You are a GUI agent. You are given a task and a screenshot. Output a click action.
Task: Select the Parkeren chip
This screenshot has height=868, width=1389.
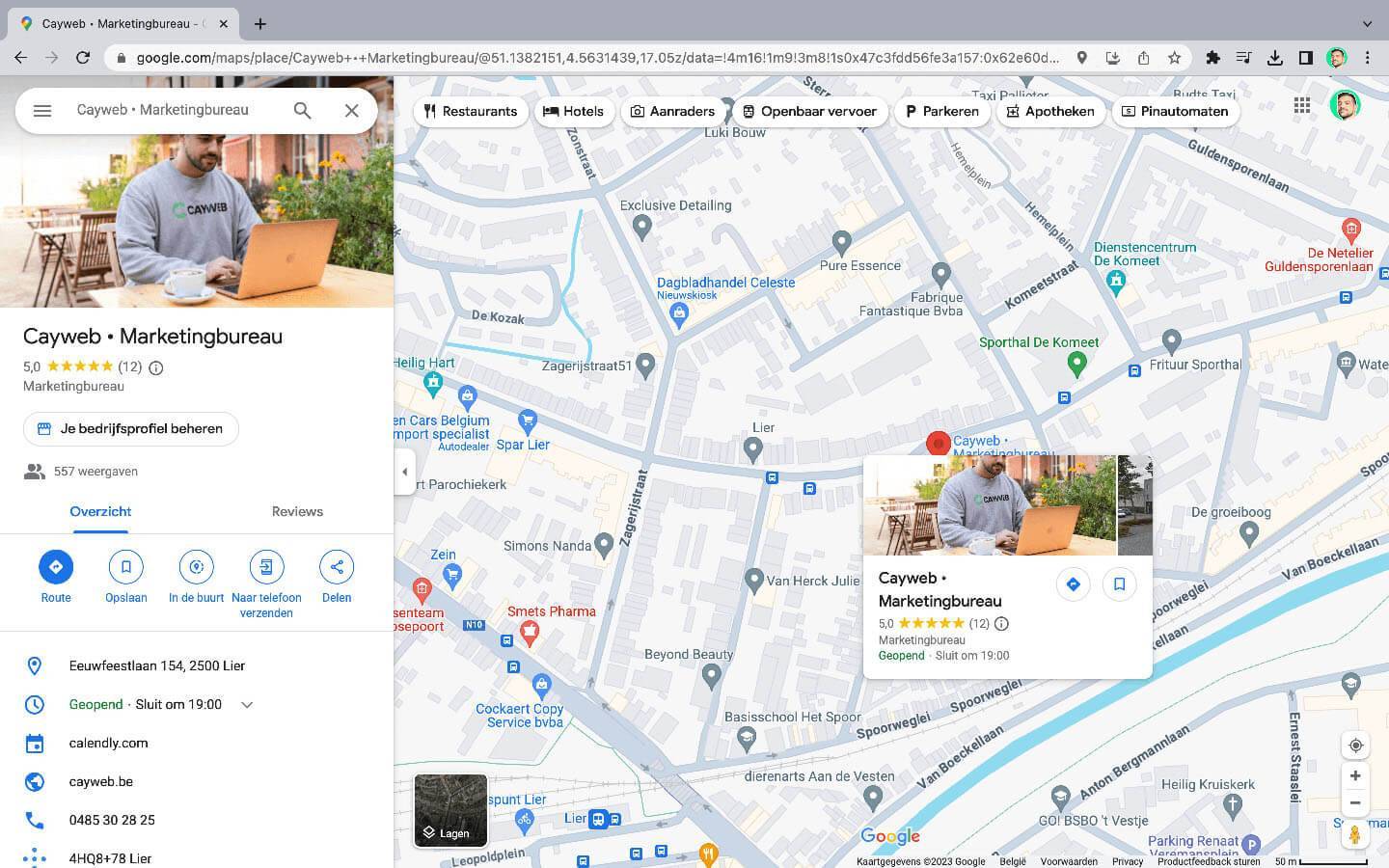click(941, 111)
